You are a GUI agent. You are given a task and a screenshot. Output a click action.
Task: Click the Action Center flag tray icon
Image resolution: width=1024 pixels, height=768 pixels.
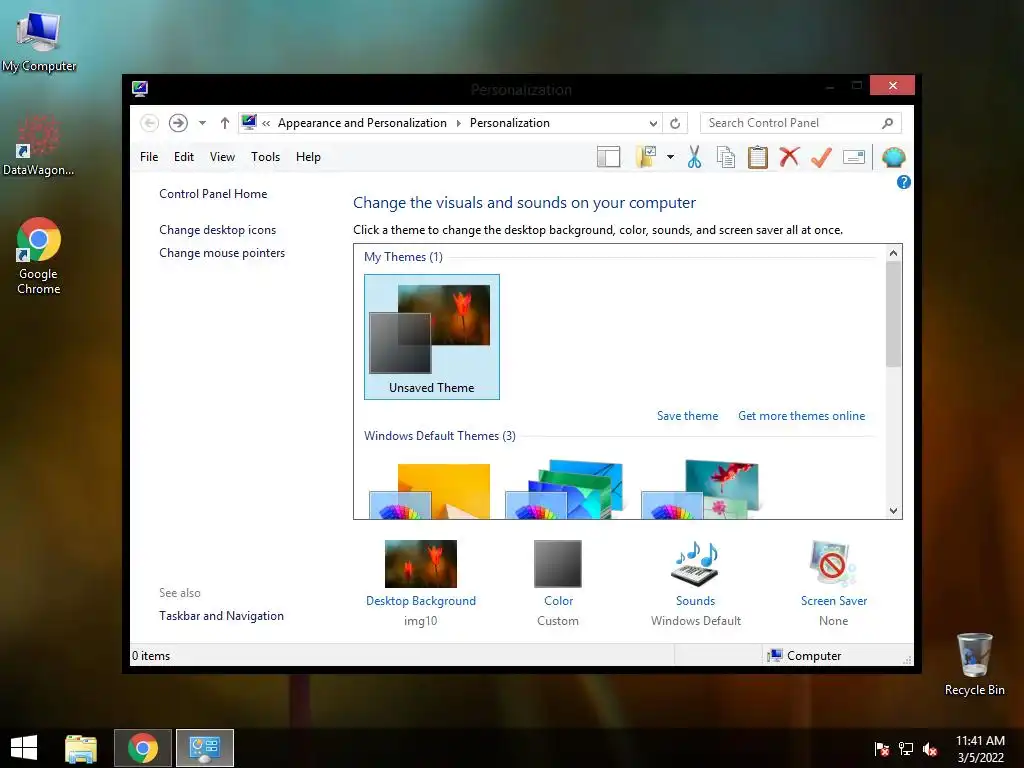[x=881, y=749]
